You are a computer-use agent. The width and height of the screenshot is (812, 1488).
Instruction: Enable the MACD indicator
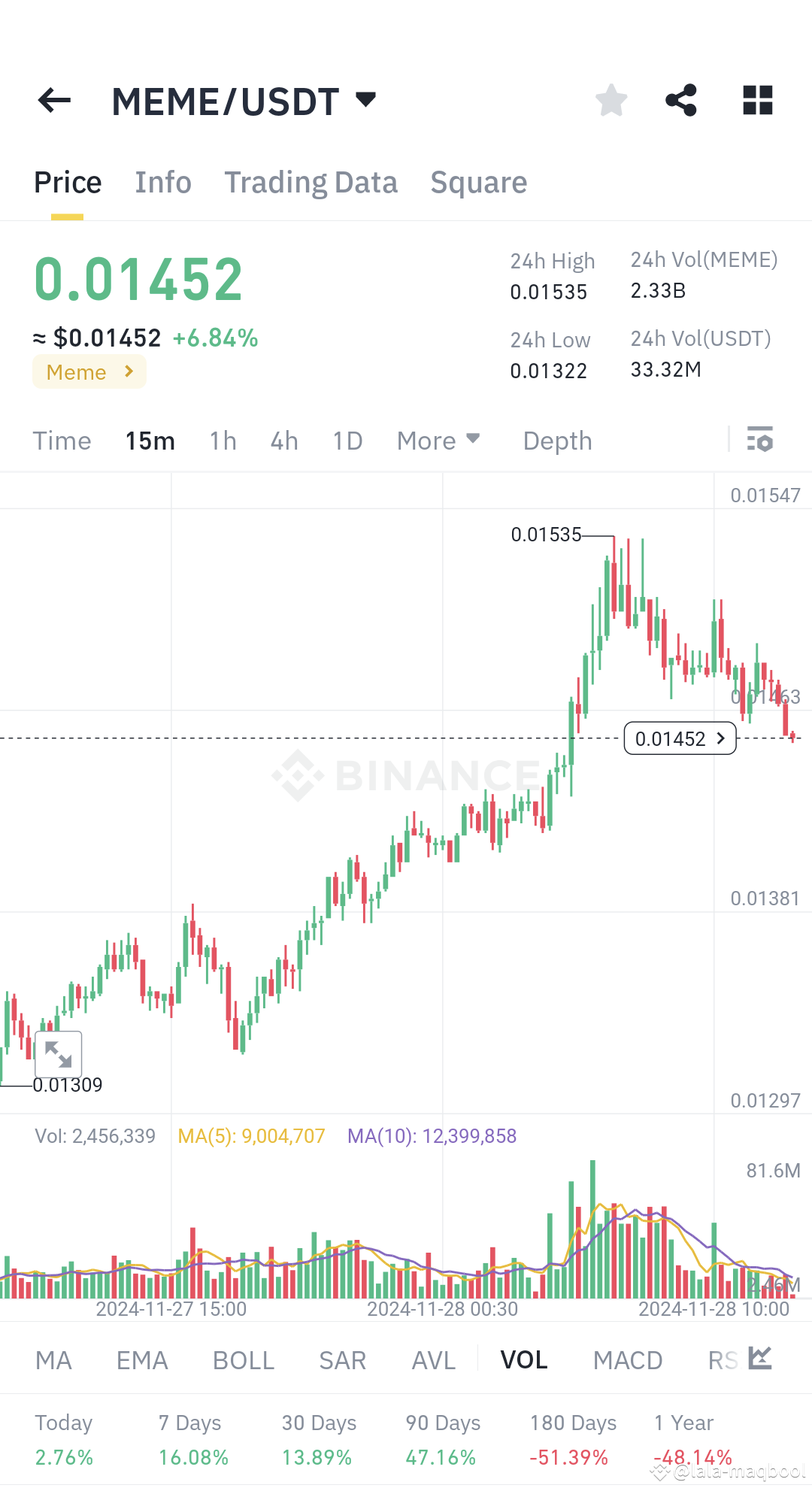[x=629, y=1359]
